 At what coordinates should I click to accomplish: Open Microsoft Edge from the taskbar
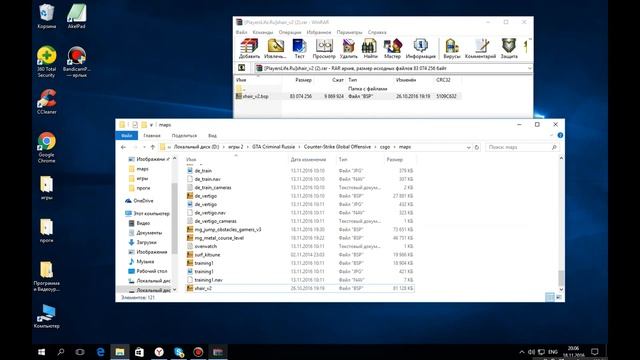[100, 352]
